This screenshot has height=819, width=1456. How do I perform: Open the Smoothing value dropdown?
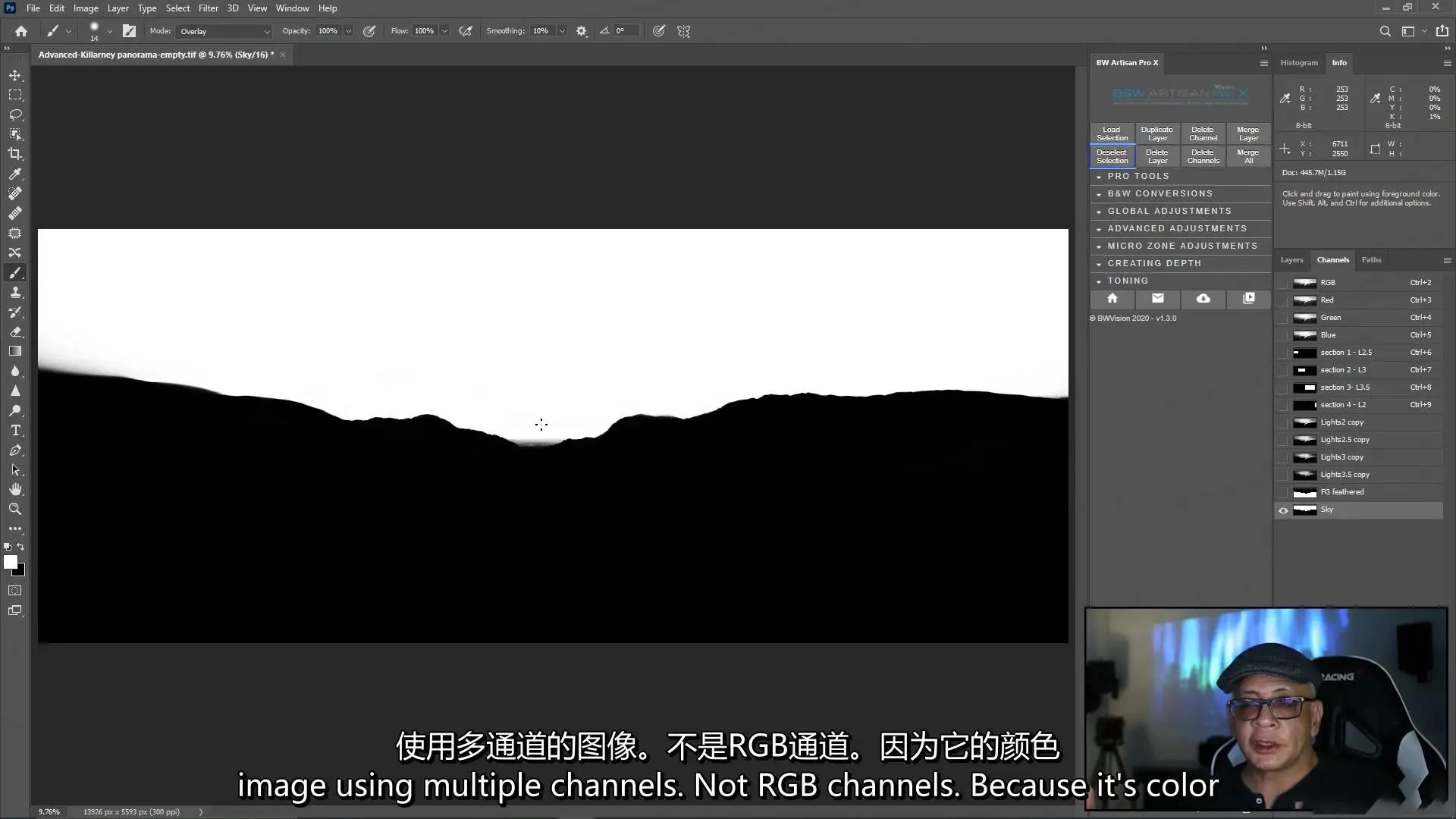(x=562, y=31)
